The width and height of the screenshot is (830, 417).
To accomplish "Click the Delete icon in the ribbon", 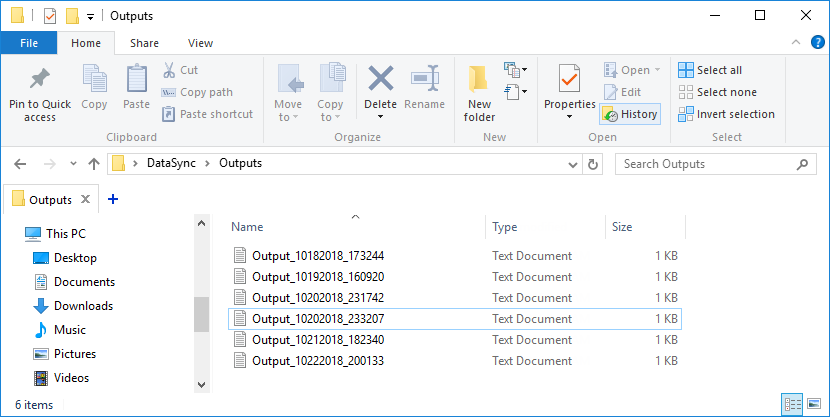I will [x=380, y=80].
